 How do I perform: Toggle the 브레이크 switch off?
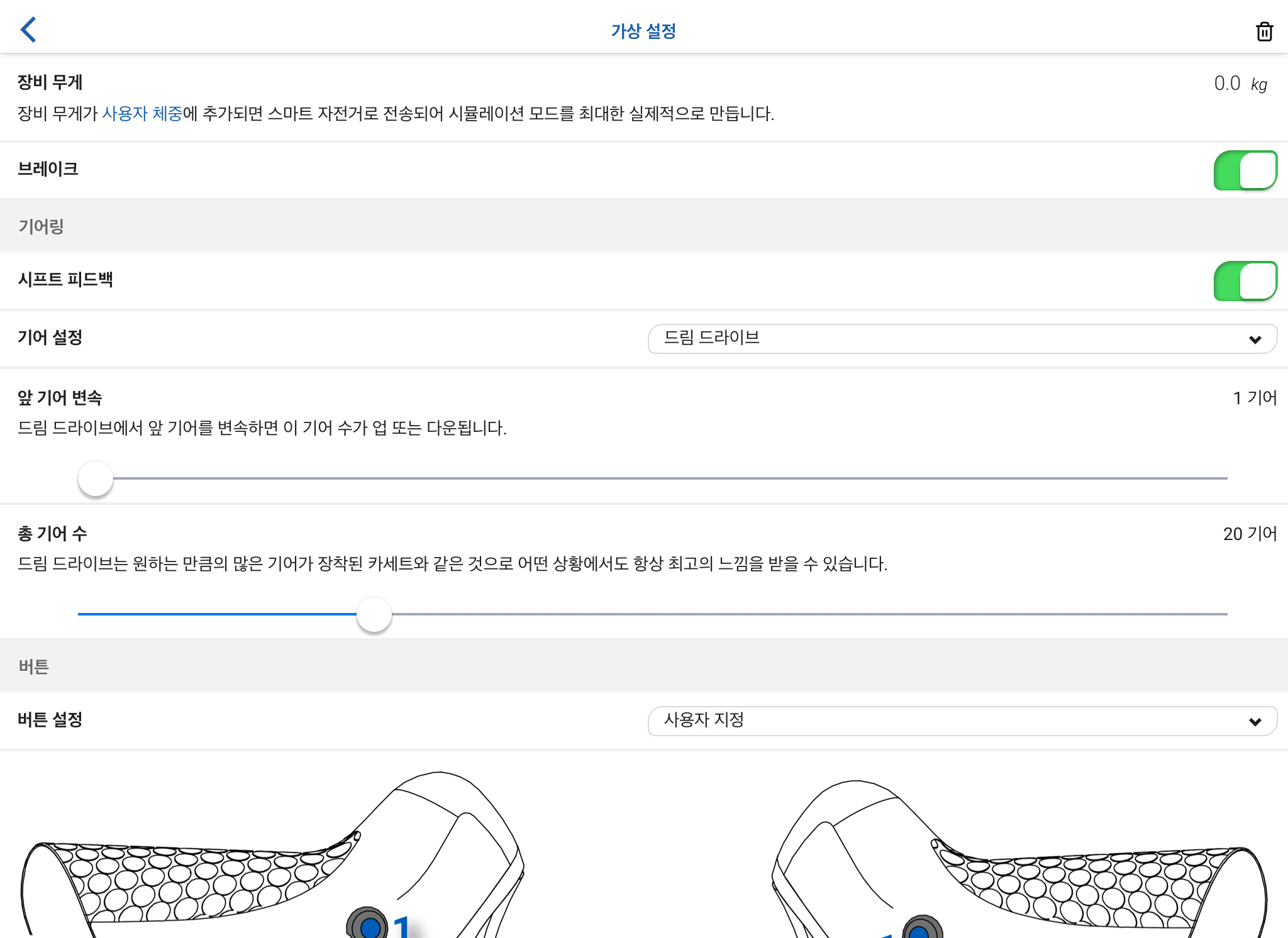click(x=1245, y=170)
